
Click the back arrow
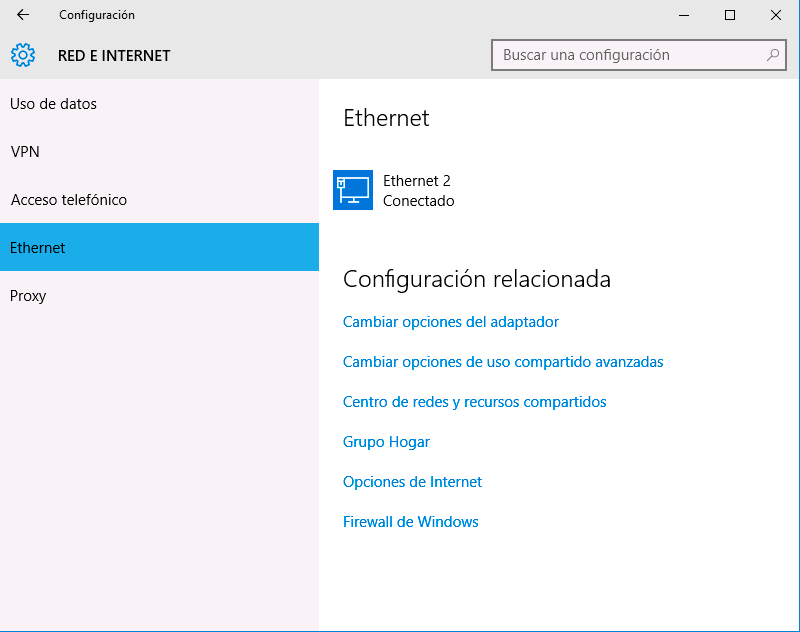coord(20,15)
